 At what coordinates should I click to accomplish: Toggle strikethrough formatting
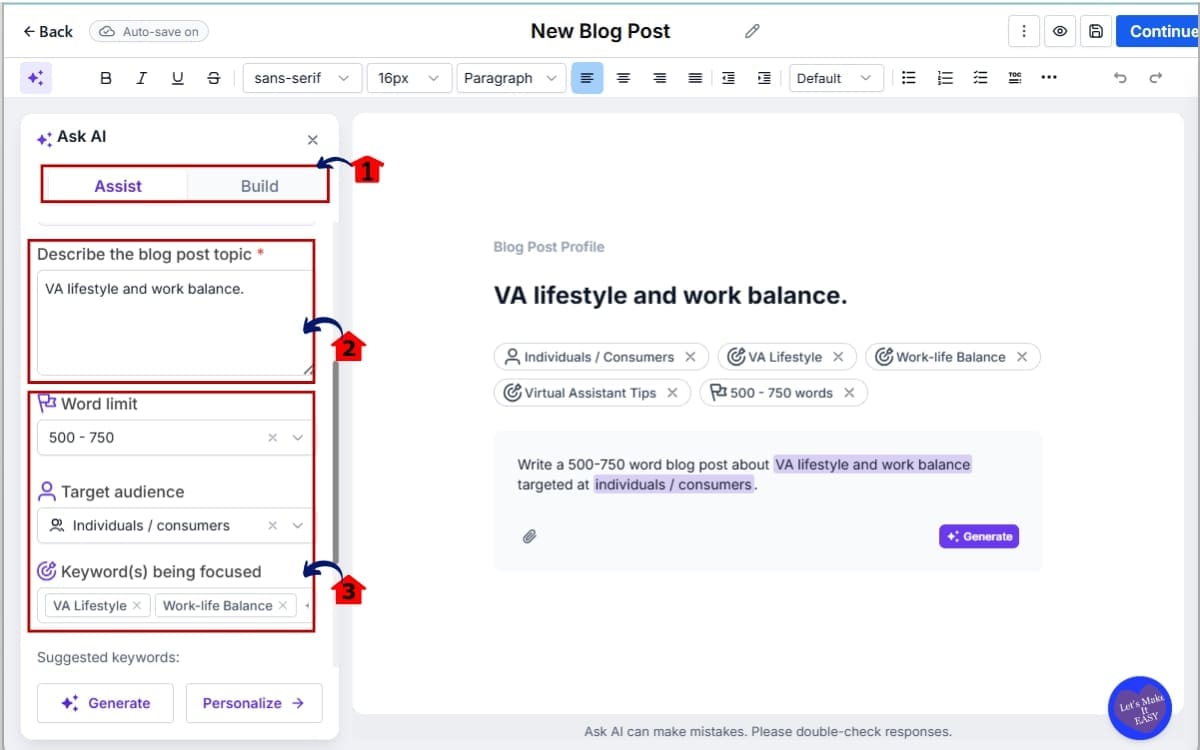213,78
